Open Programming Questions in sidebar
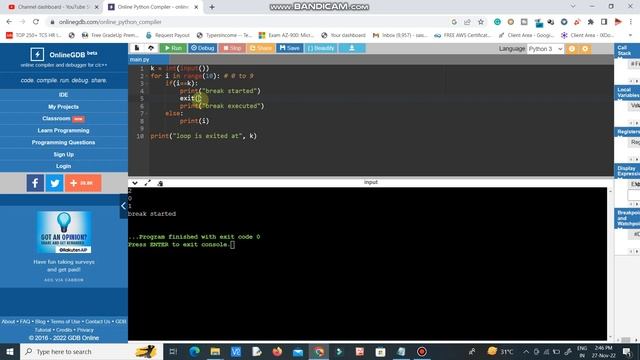This screenshot has height=360, width=640. click(63, 142)
